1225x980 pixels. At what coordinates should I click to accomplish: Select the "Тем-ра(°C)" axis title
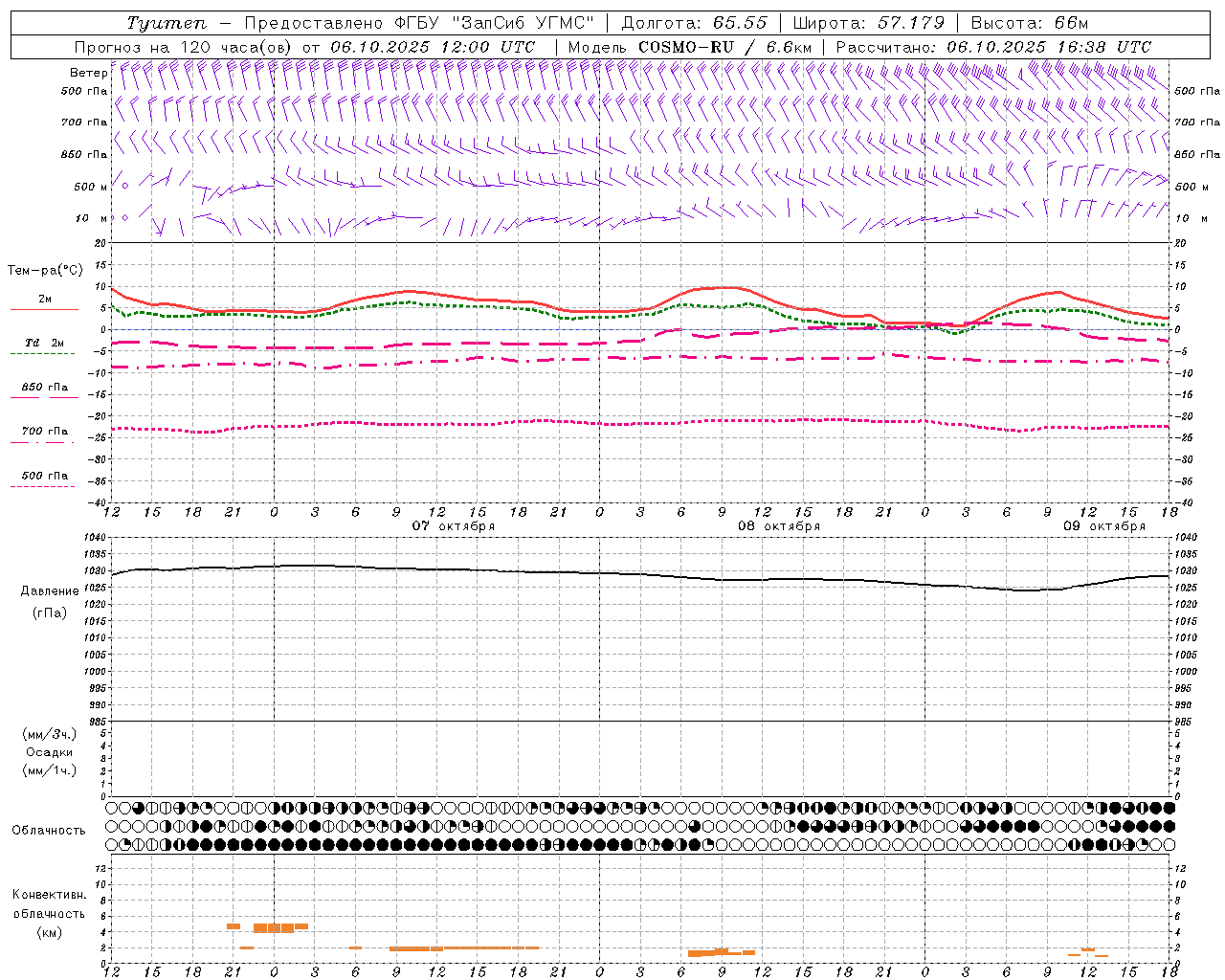pos(45,271)
